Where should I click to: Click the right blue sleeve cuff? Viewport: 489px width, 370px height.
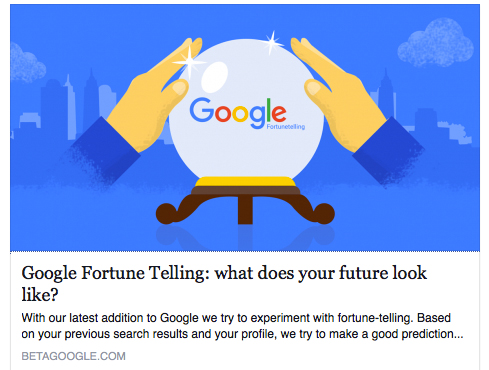[388, 150]
